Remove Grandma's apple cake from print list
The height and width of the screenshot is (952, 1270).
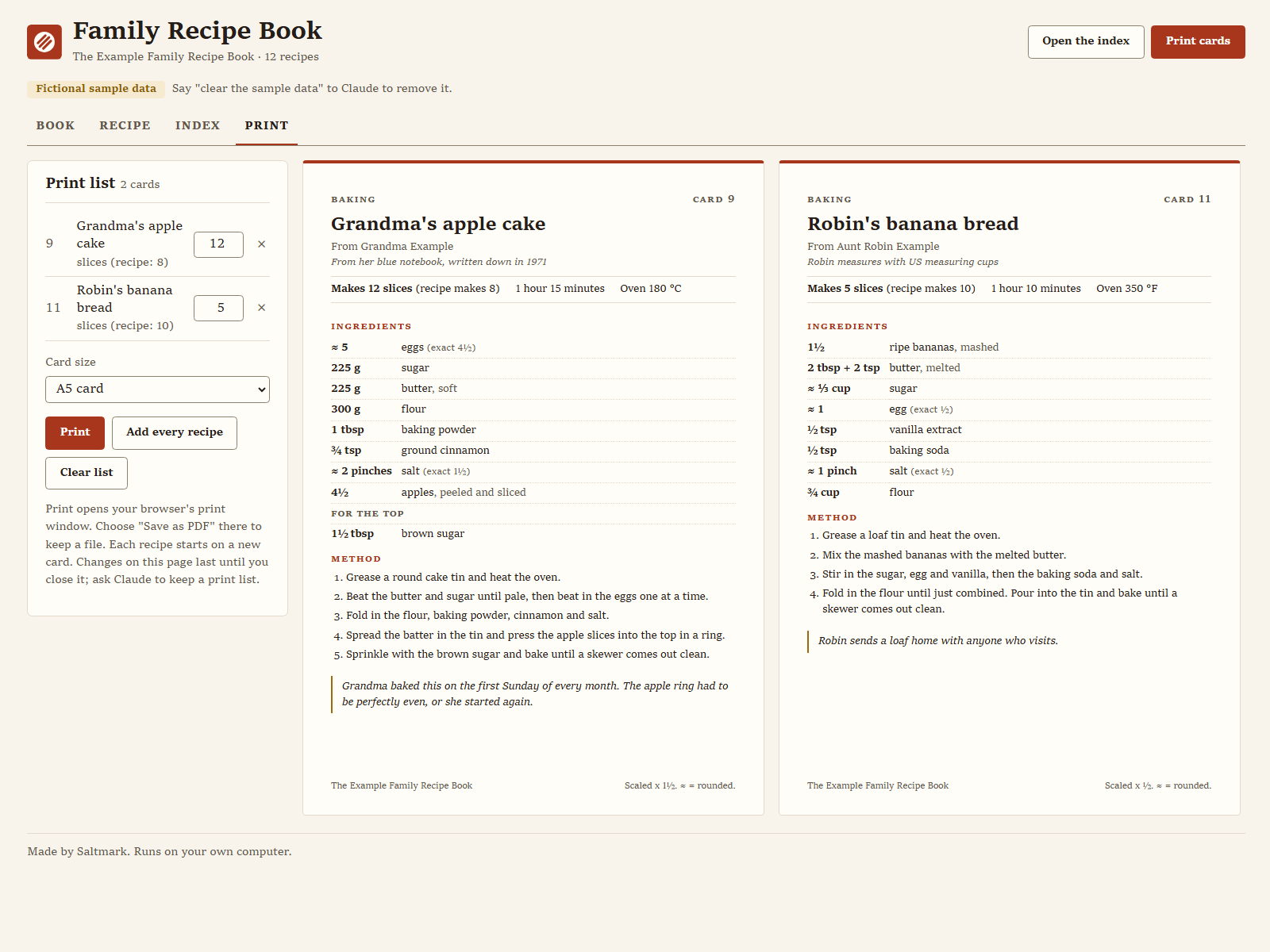click(x=261, y=244)
